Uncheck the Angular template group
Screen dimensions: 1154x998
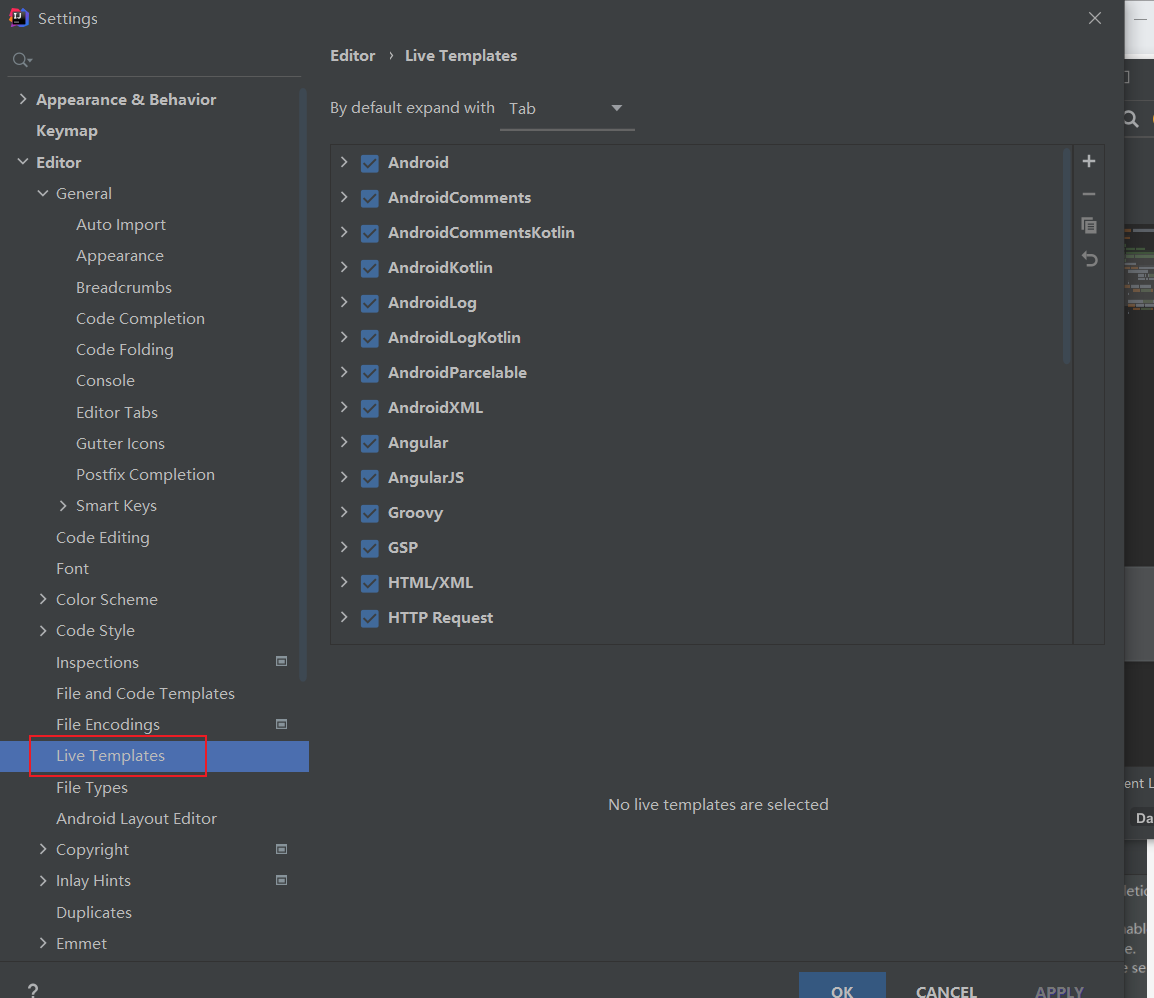pyautogui.click(x=369, y=443)
